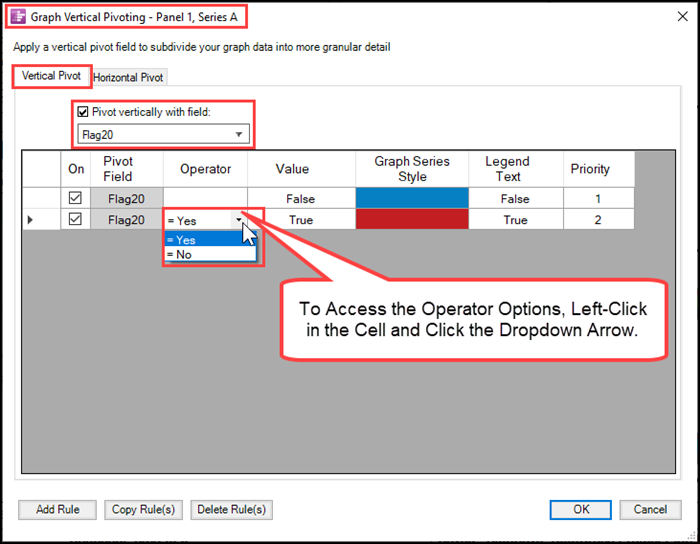Open the red Graph Series Style swatch
Image resolution: width=700 pixels, height=544 pixels.
pyautogui.click(x=412, y=219)
